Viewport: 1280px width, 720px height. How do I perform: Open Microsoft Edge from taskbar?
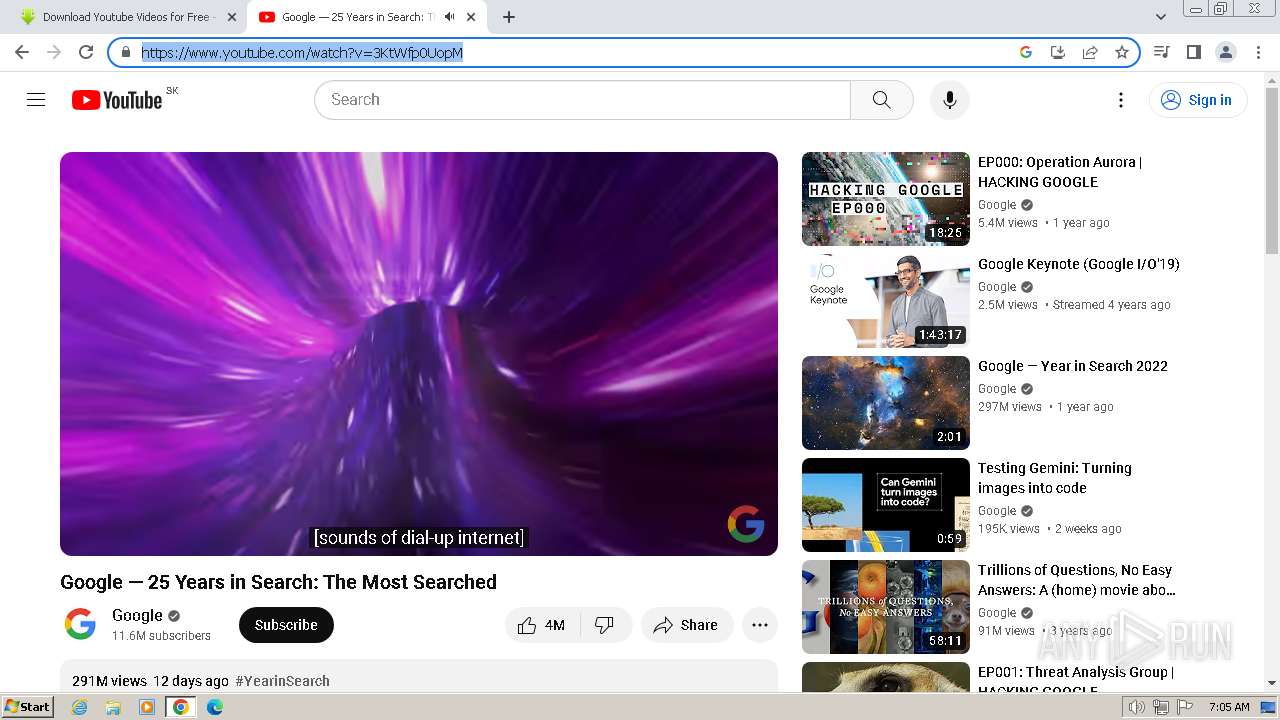point(215,707)
